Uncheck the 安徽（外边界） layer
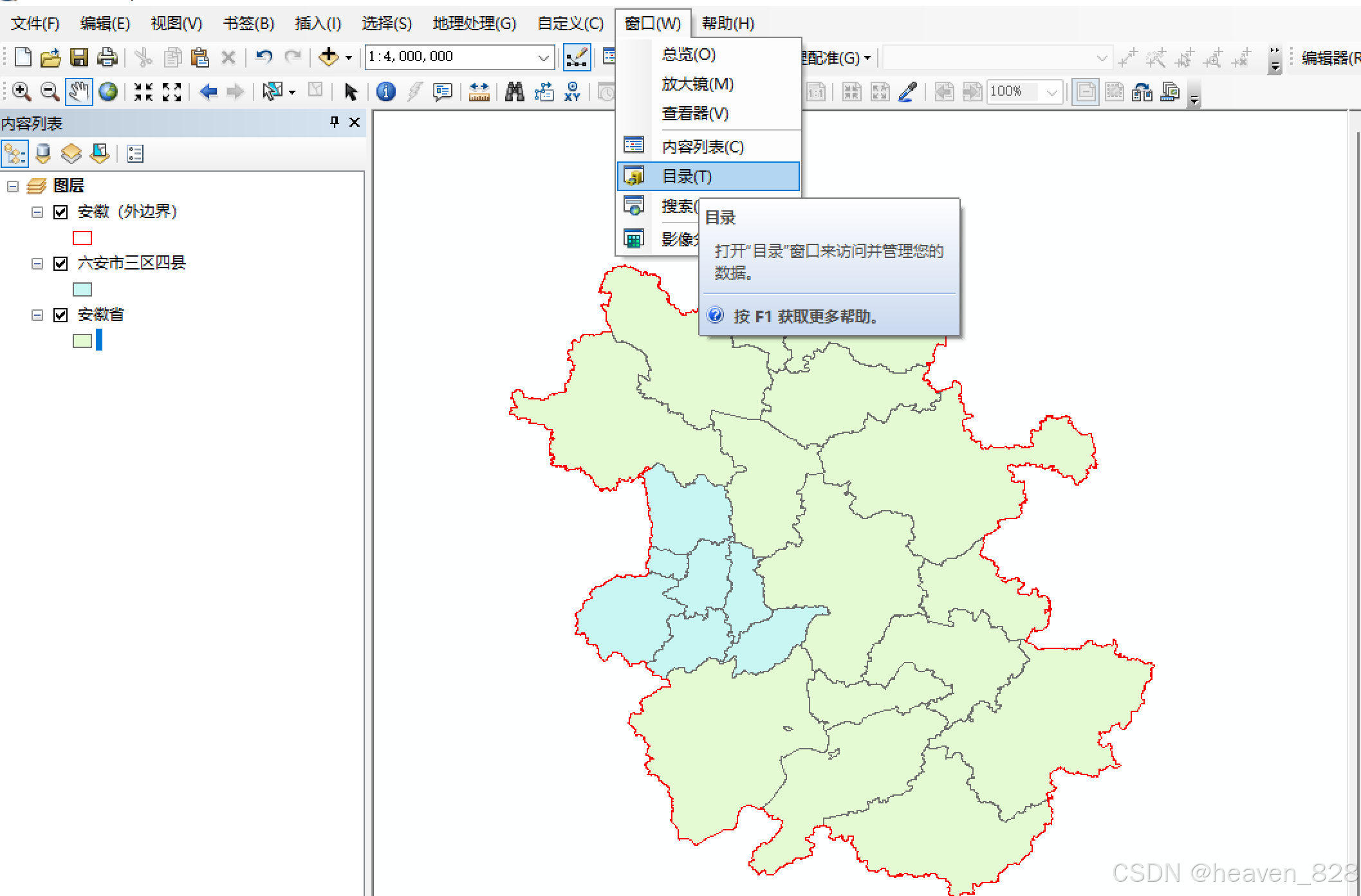The image size is (1361, 896). tap(60, 212)
